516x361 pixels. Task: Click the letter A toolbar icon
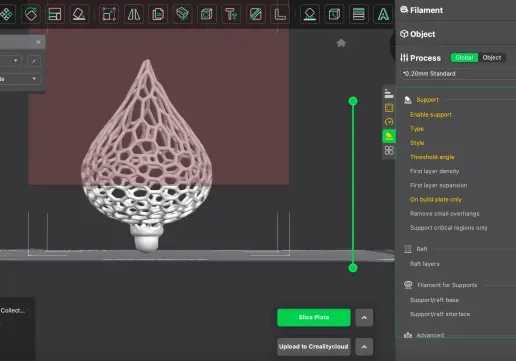click(383, 14)
